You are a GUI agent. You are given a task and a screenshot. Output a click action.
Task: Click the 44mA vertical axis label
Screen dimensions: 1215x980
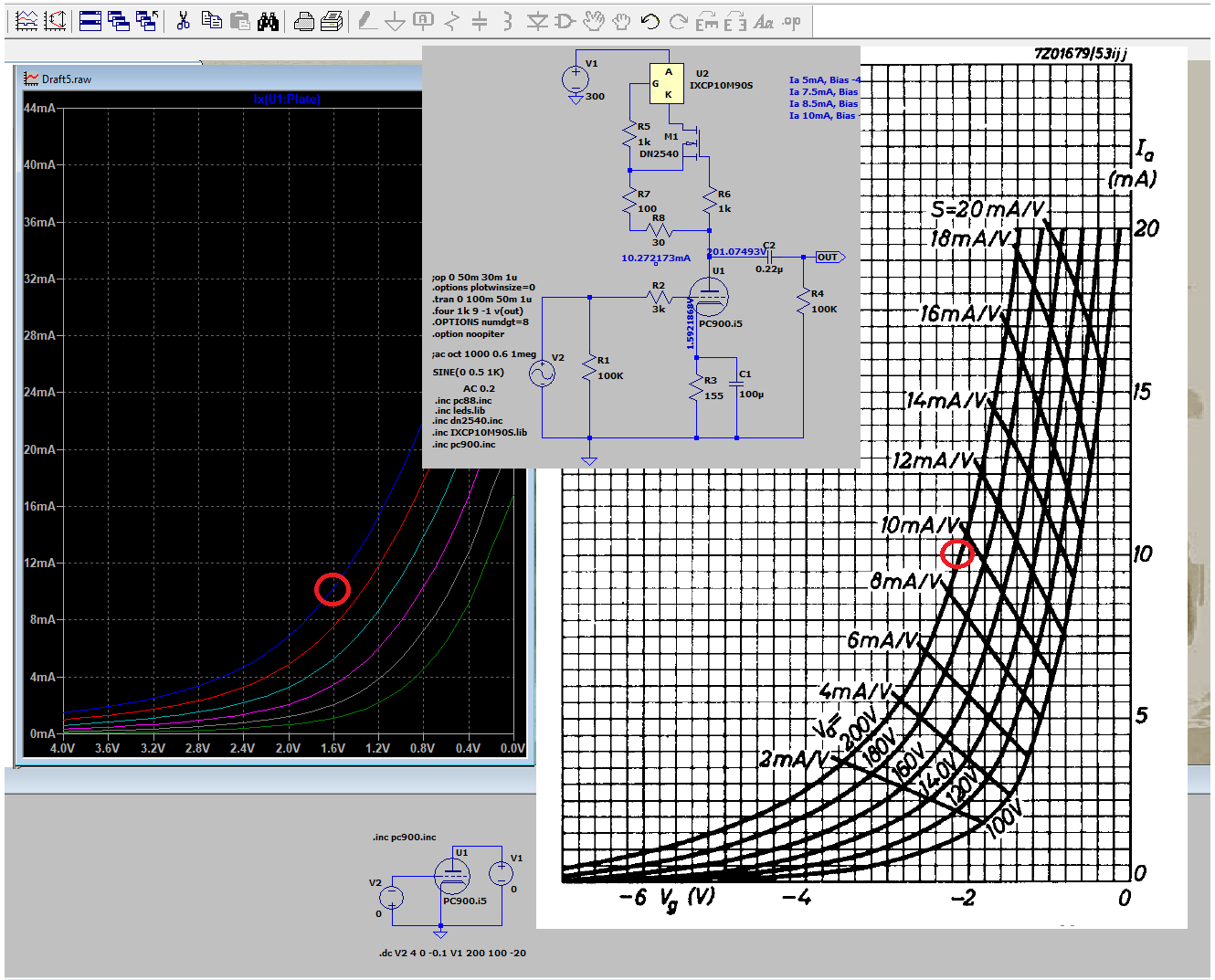[x=39, y=108]
